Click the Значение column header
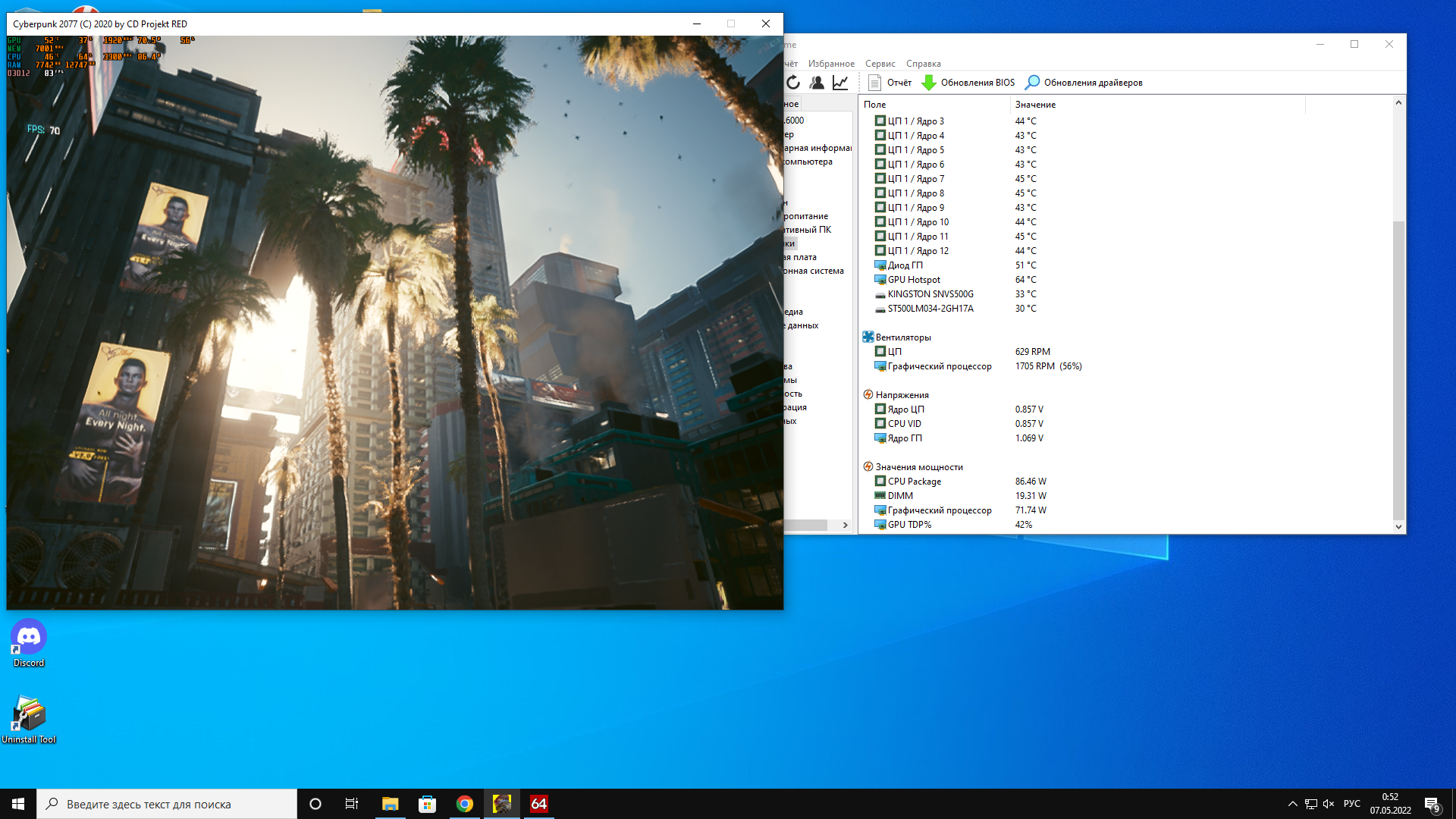The width and height of the screenshot is (1456, 819). [1035, 105]
